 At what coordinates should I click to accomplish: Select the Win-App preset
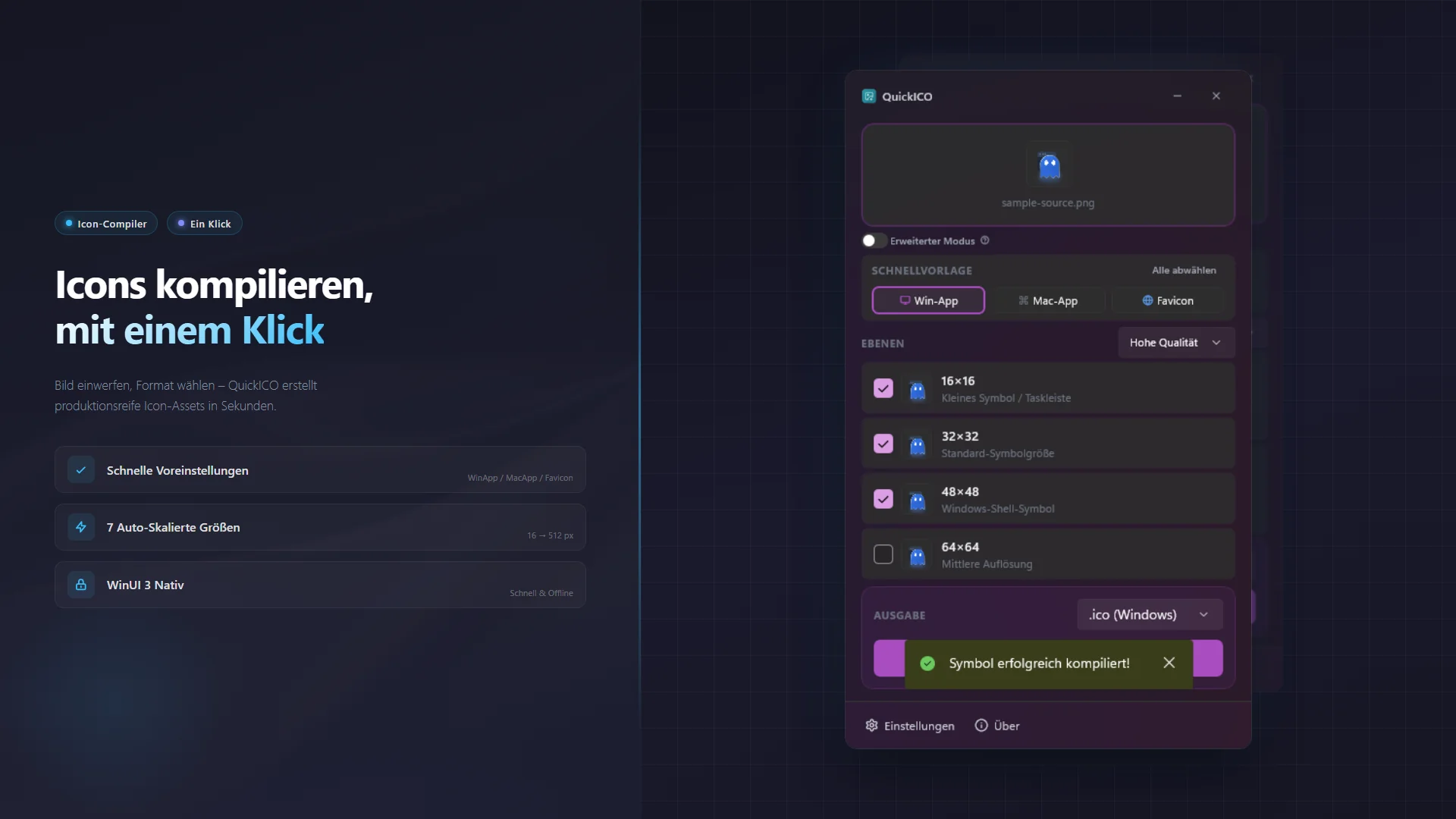[928, 300]
